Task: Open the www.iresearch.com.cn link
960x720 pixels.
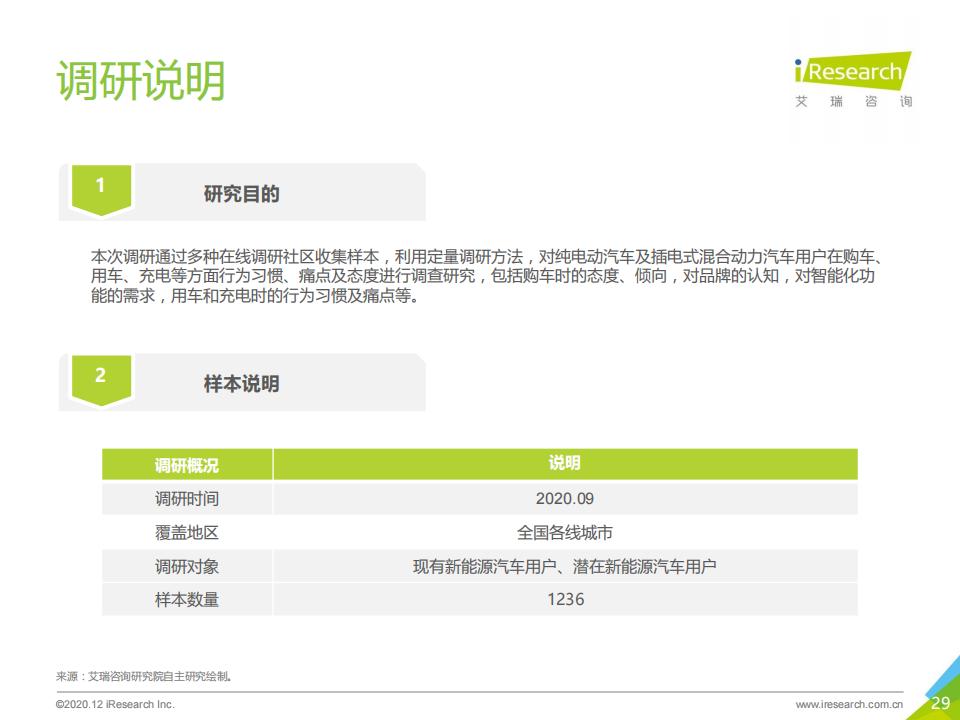Action: click(848, 704)
